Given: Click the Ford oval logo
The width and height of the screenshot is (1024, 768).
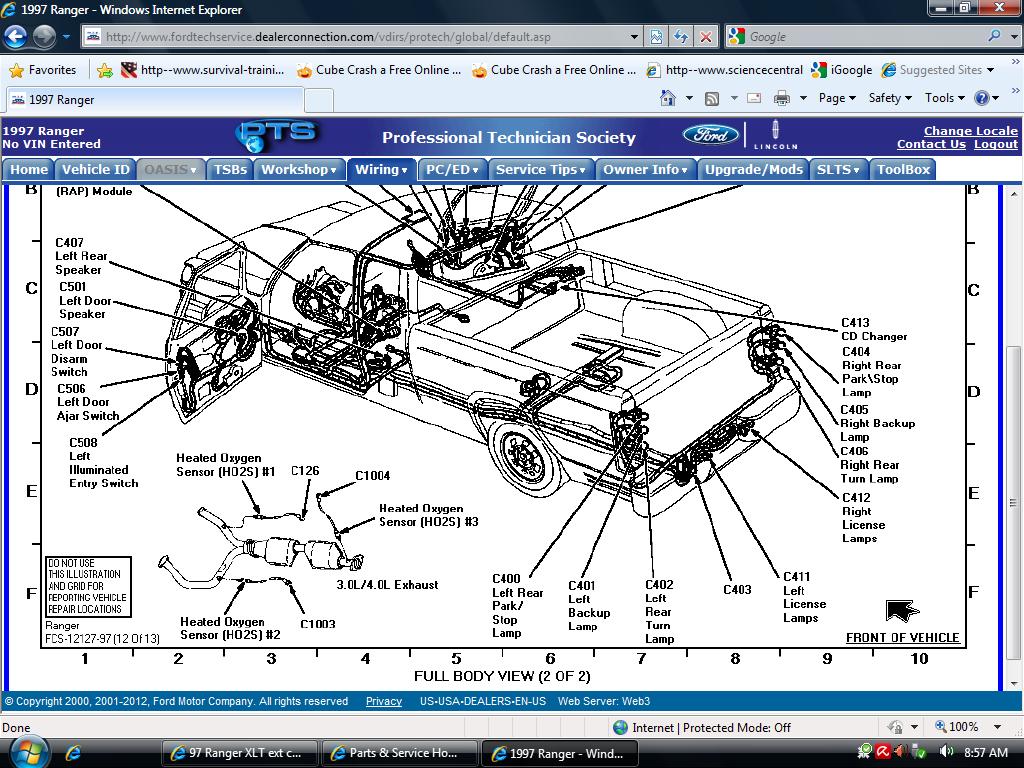Looking at the screenshot, I should (711, 135).
